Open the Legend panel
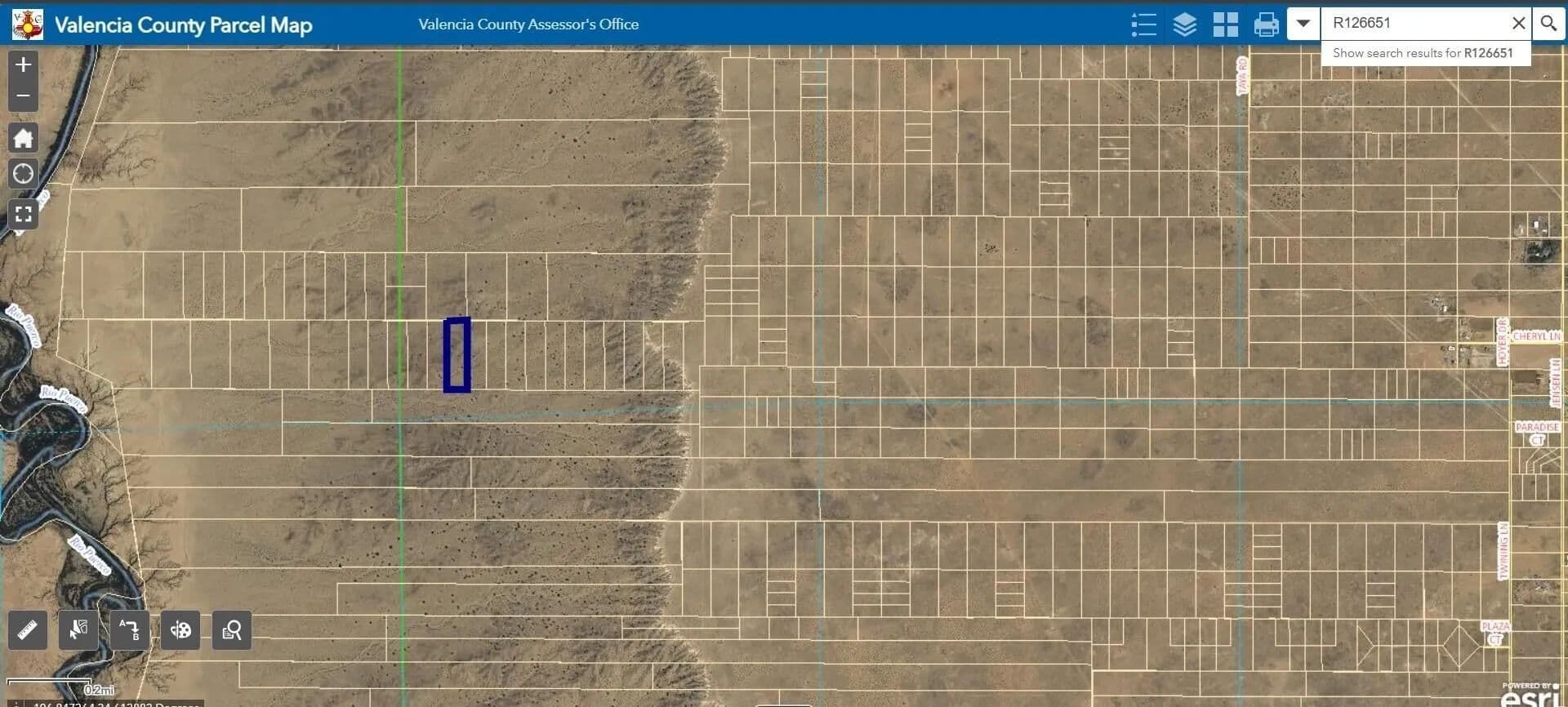Viewport: 1568px width, 707px height. tap(1143, 24)
